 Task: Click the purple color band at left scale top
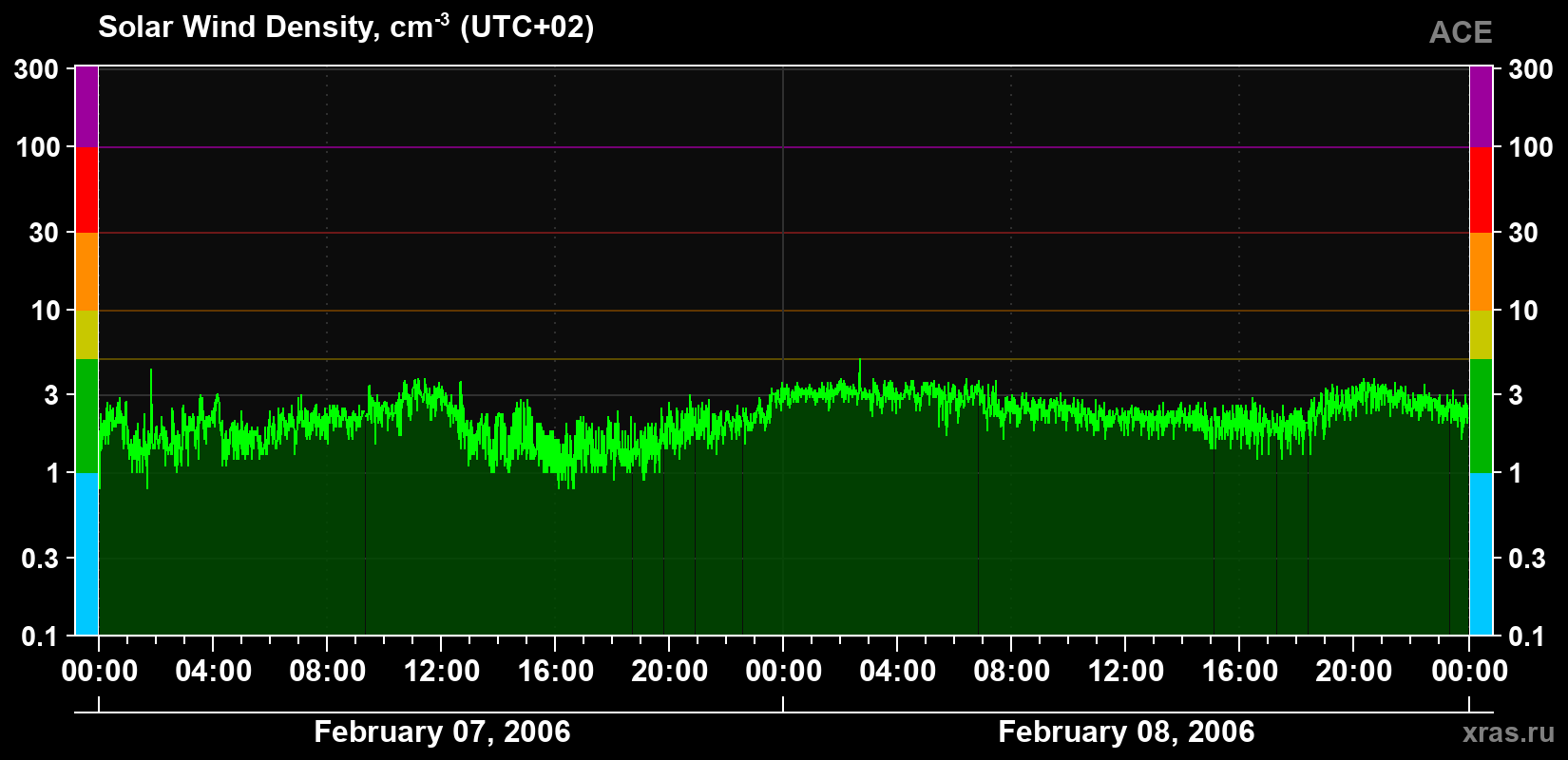point(86,106)
